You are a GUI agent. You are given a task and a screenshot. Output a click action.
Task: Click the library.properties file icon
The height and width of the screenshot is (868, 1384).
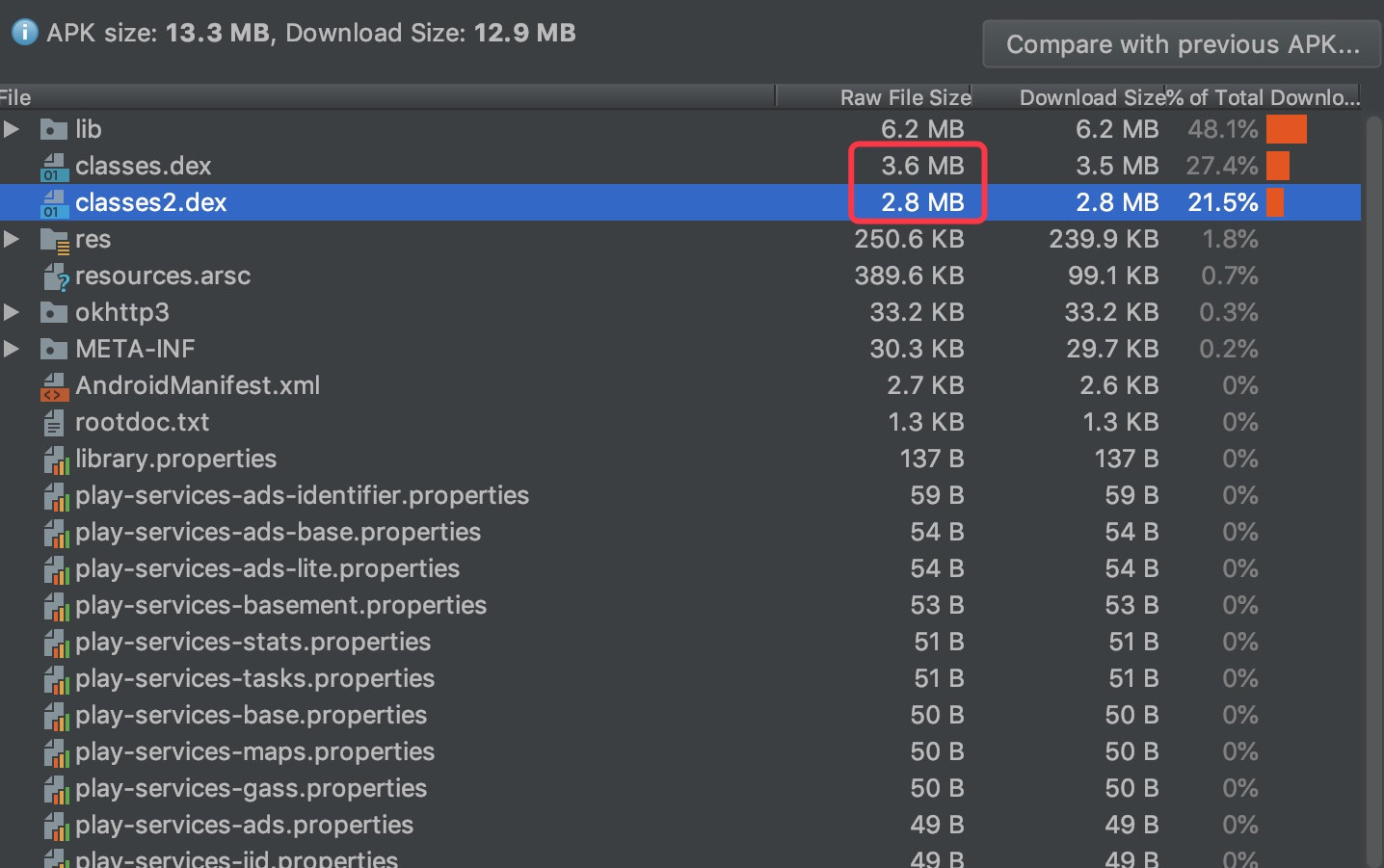point(56,460)
